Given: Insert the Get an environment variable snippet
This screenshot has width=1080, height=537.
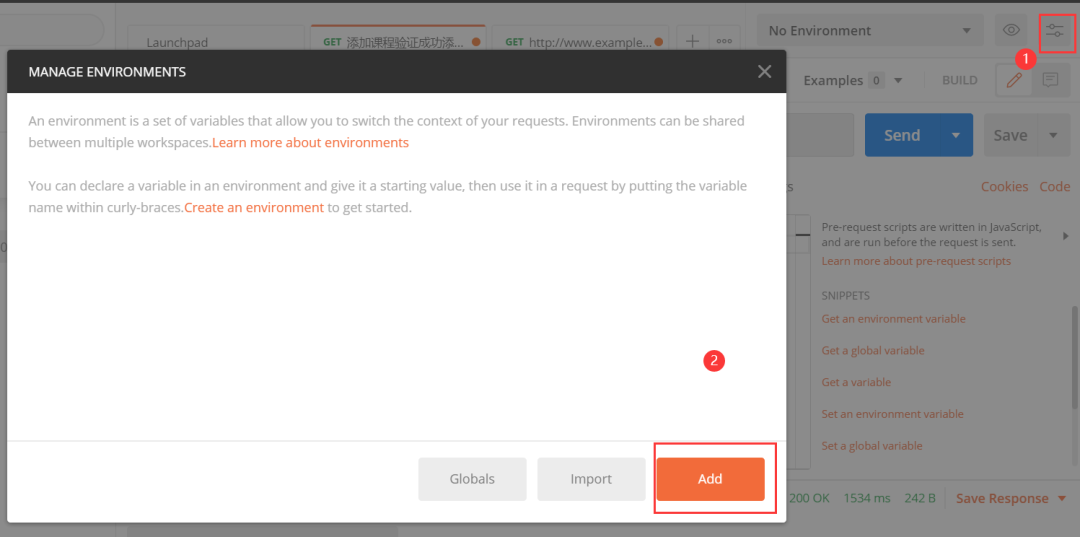Looking at the screenshot, I should 893,319.
